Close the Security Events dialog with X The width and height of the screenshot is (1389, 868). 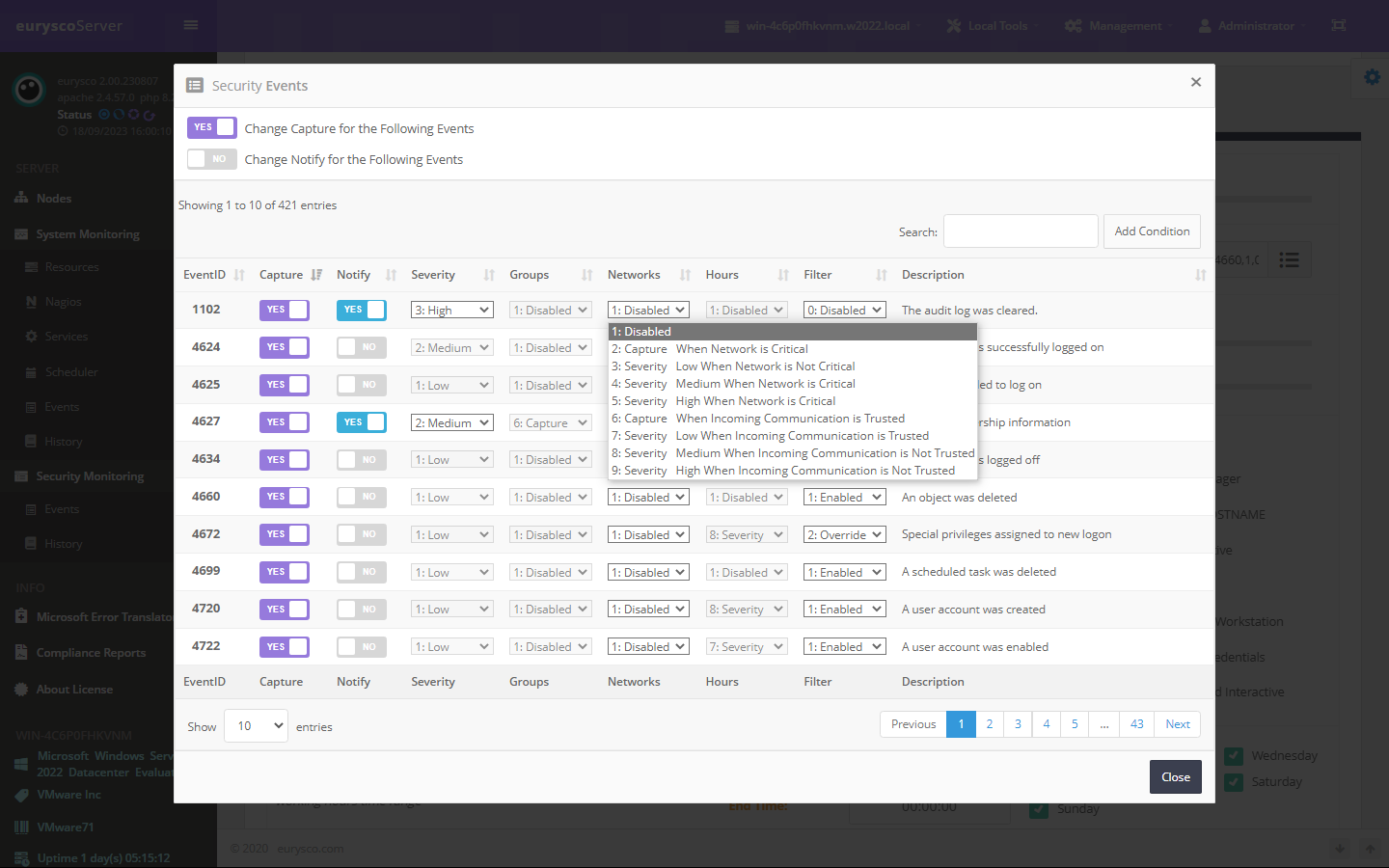tap(1196, 82)
